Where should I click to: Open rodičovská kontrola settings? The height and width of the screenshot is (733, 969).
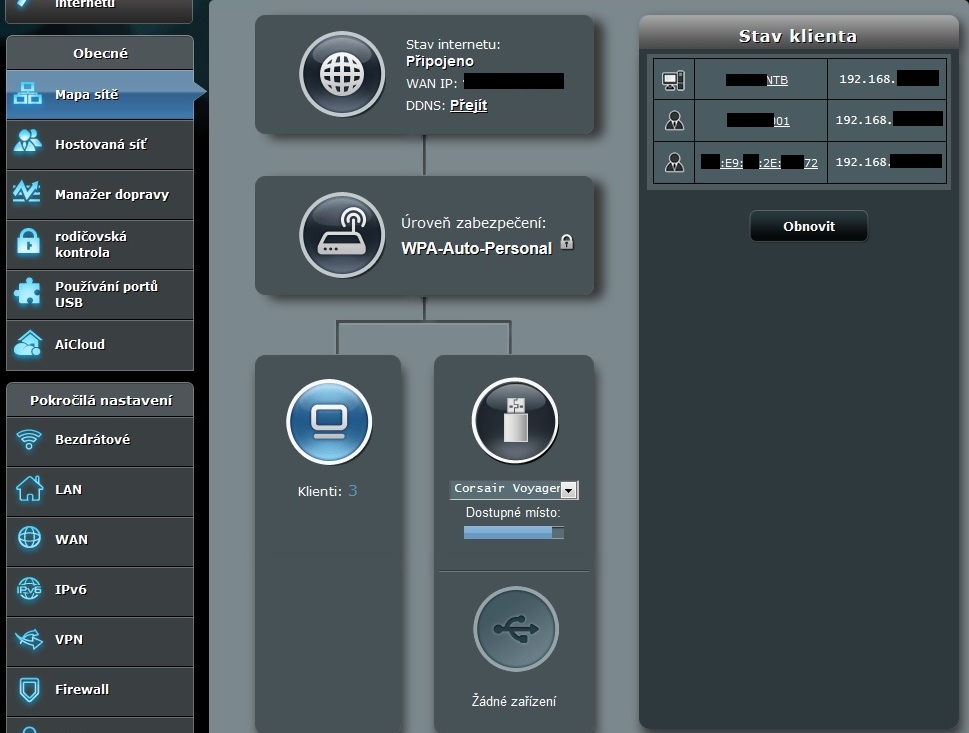[x=90, y=245]
